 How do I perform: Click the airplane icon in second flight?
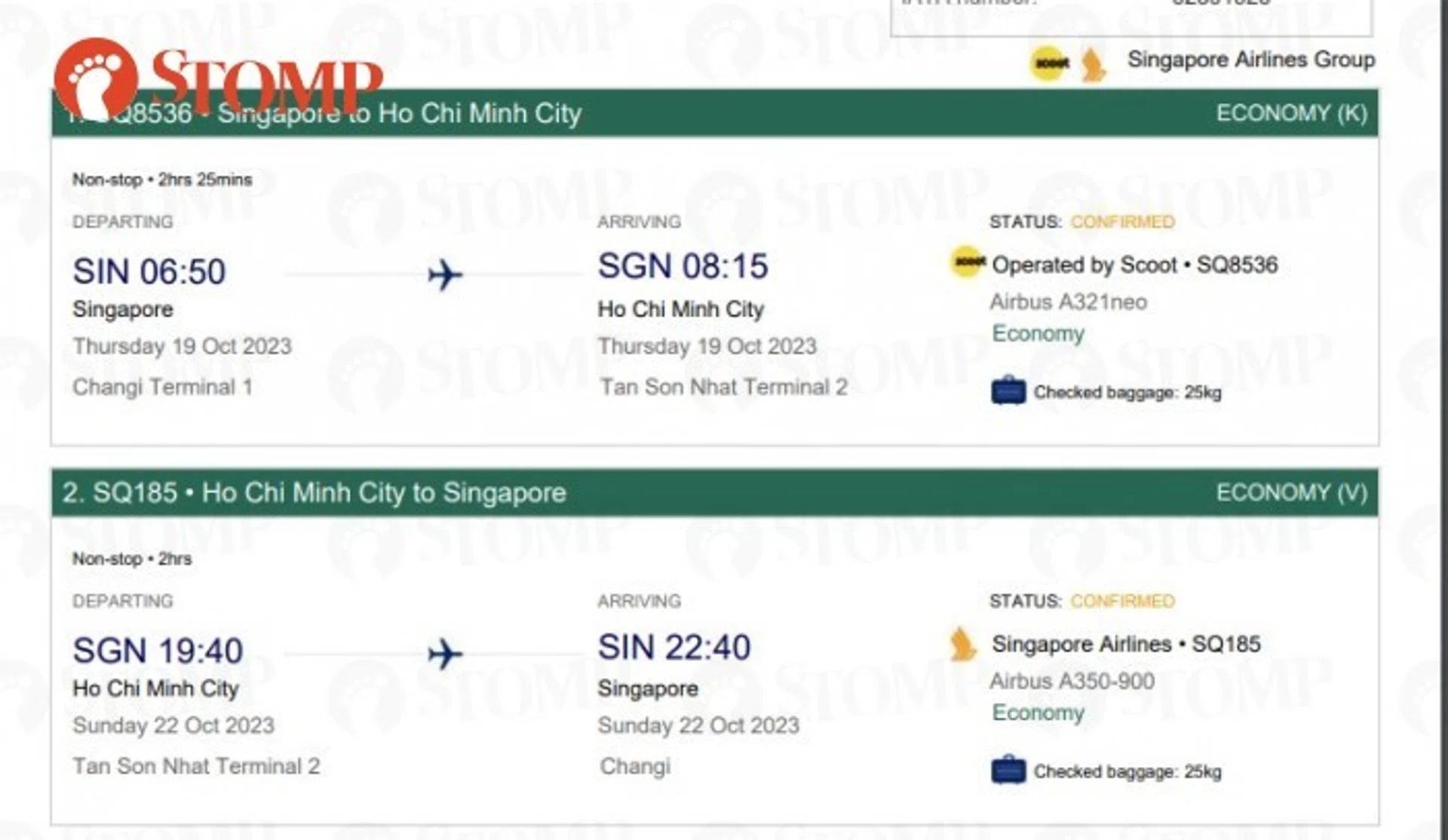click(445, 654)
